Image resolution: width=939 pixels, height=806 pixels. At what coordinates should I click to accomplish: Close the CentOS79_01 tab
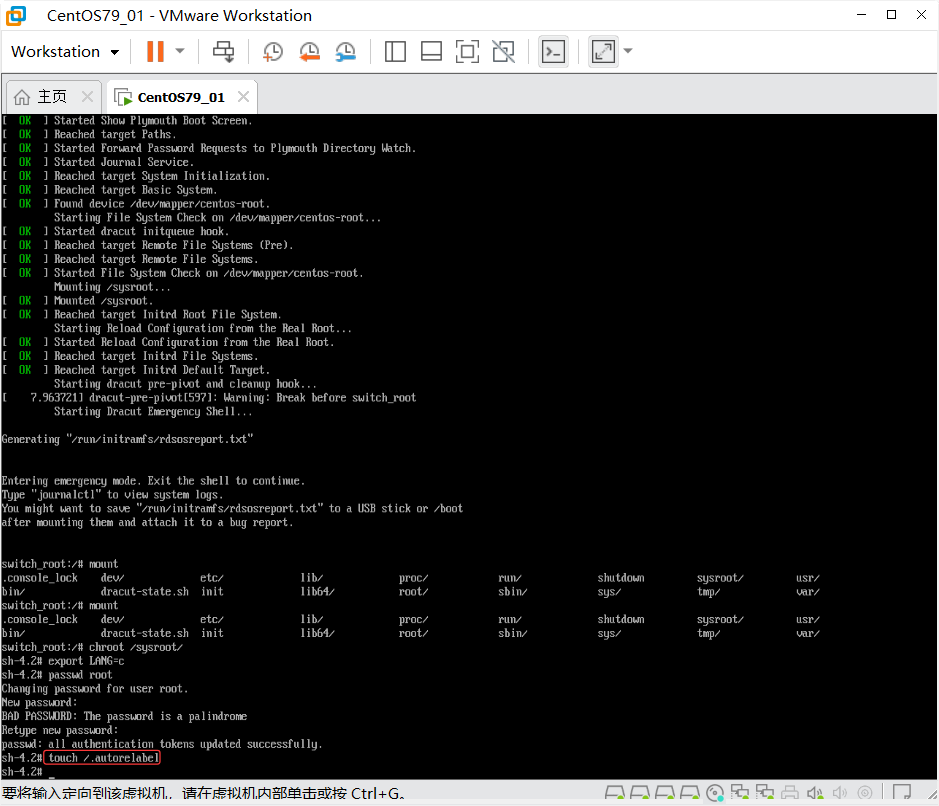243,96
